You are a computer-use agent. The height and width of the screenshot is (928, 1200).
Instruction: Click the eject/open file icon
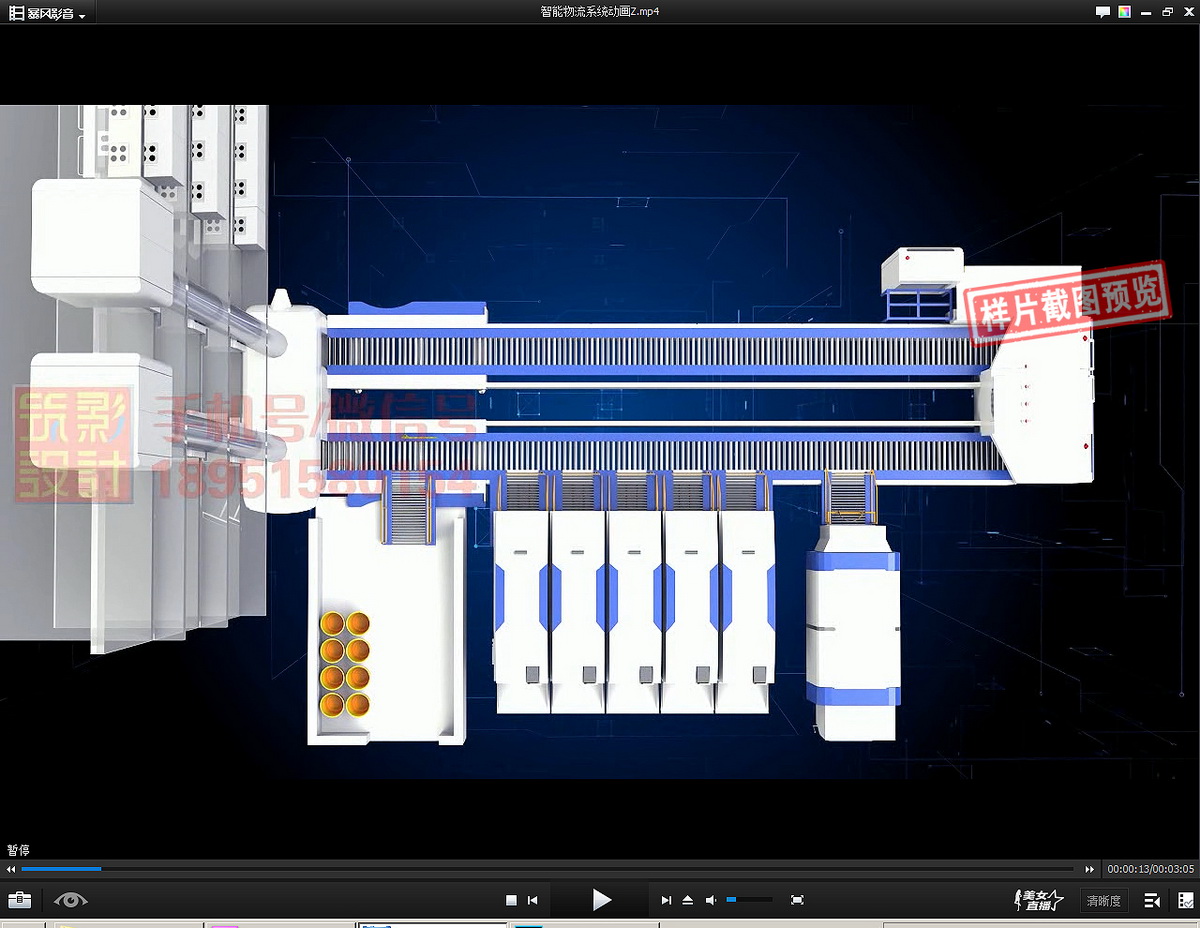(688, 900)
